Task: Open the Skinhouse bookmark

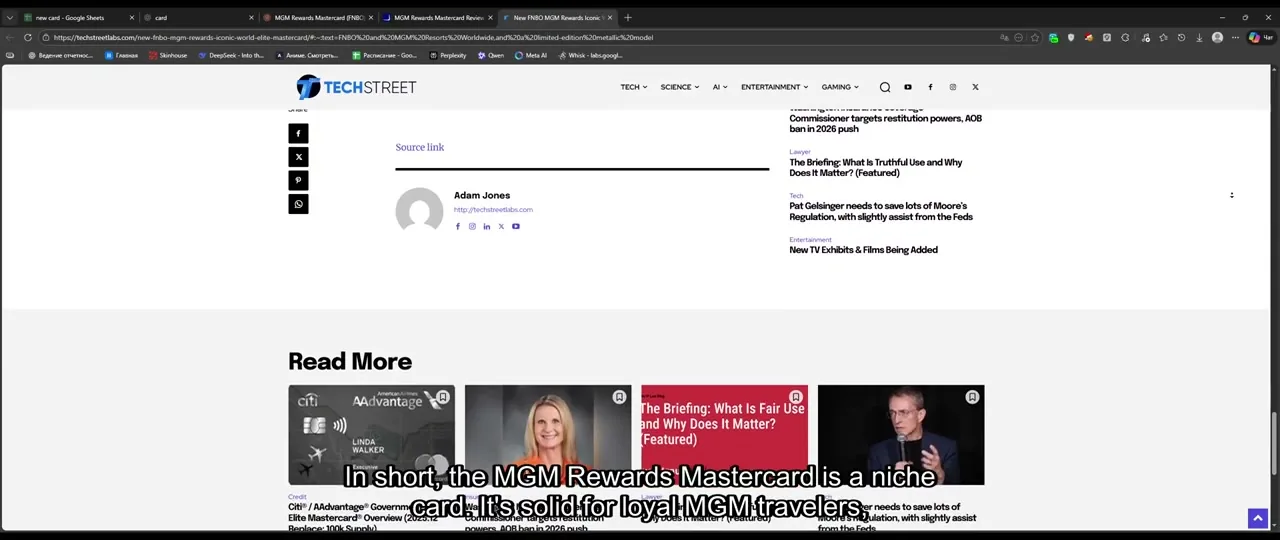Action: pyautogui.click(x=168, y=55)
